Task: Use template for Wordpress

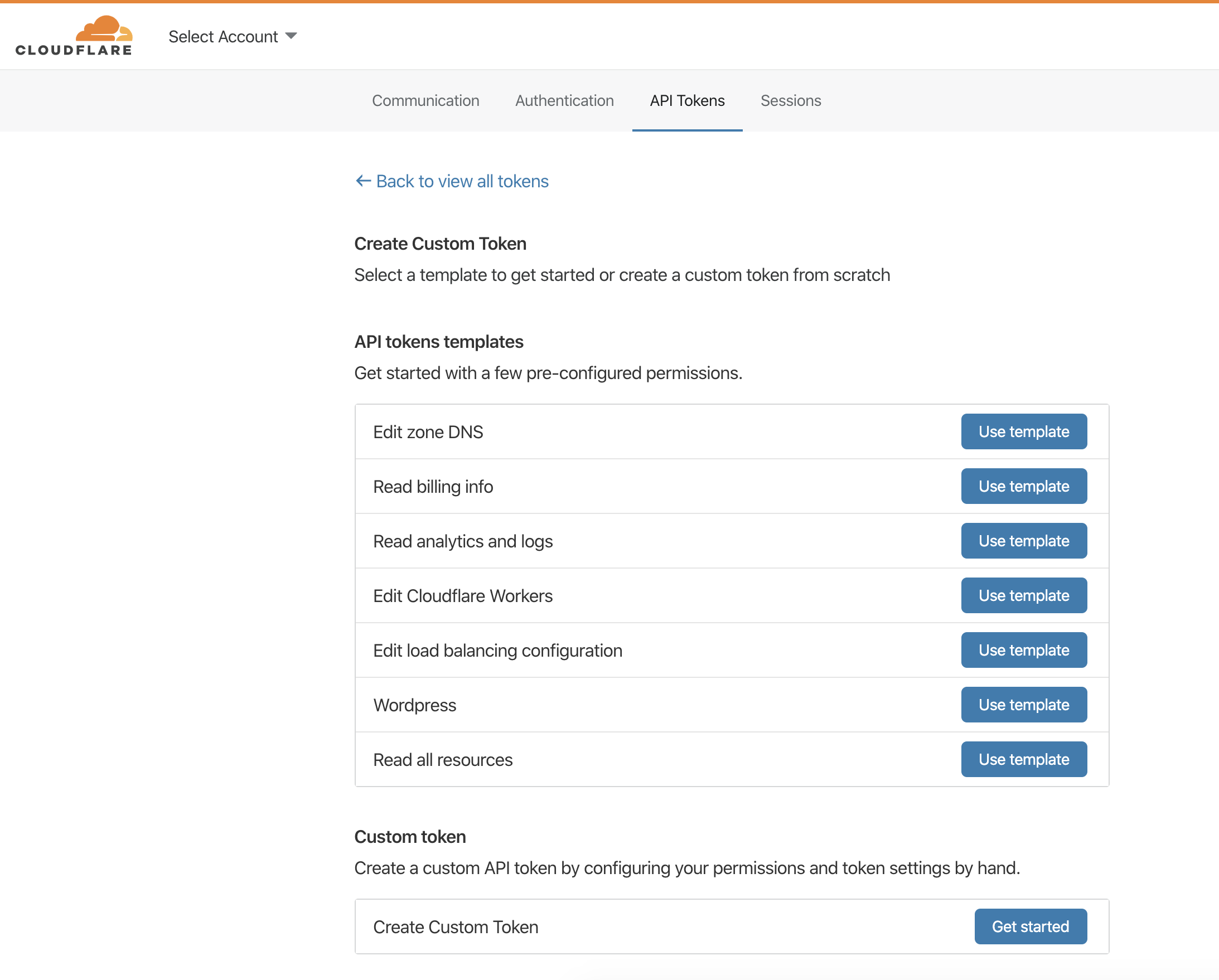Action: point(1024,705)
